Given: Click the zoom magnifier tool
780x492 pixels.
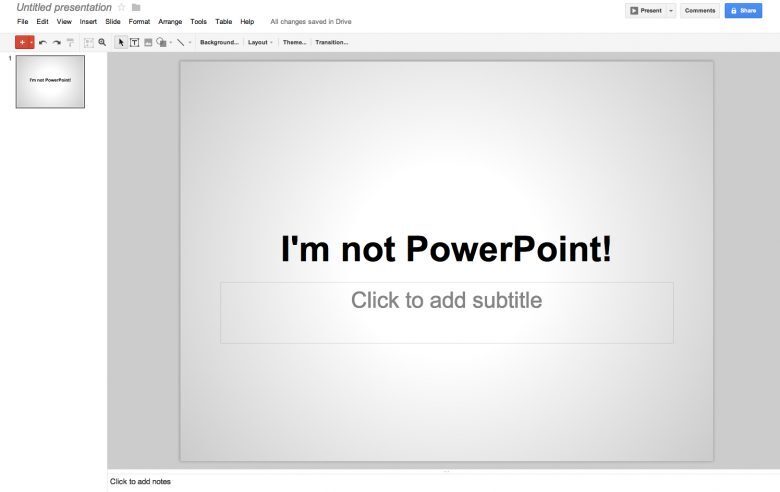Looking at the screenshot, I should (102, 43).
